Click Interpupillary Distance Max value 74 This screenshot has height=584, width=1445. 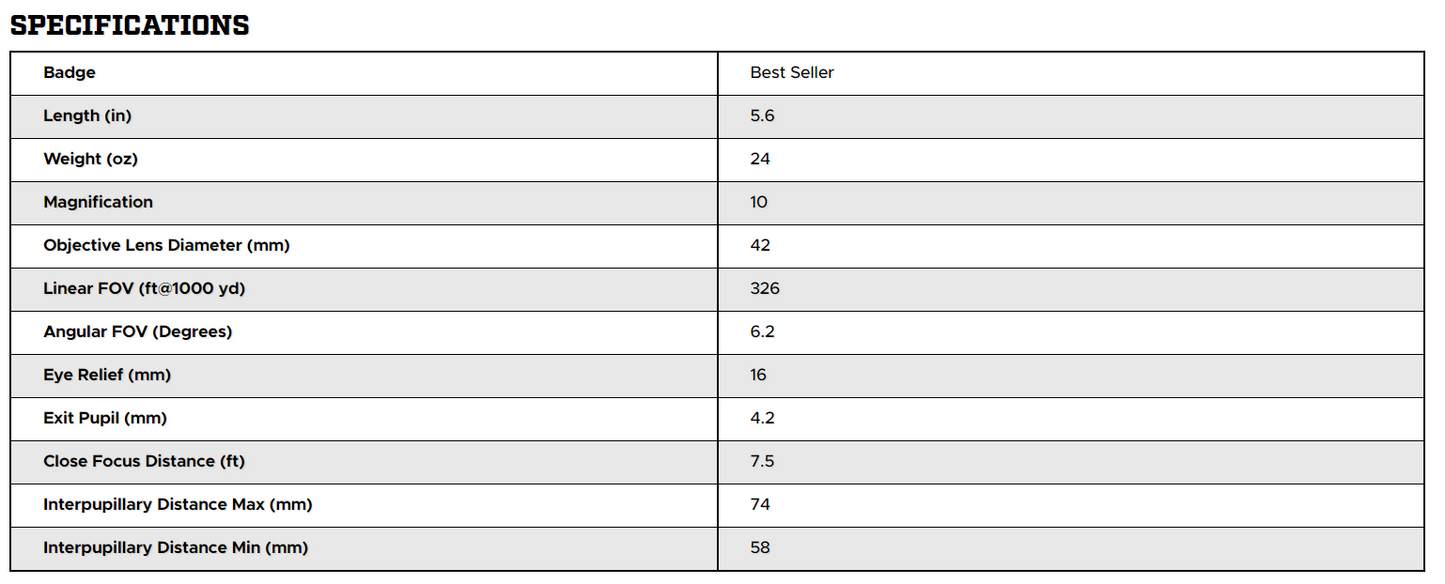(760, 504)
